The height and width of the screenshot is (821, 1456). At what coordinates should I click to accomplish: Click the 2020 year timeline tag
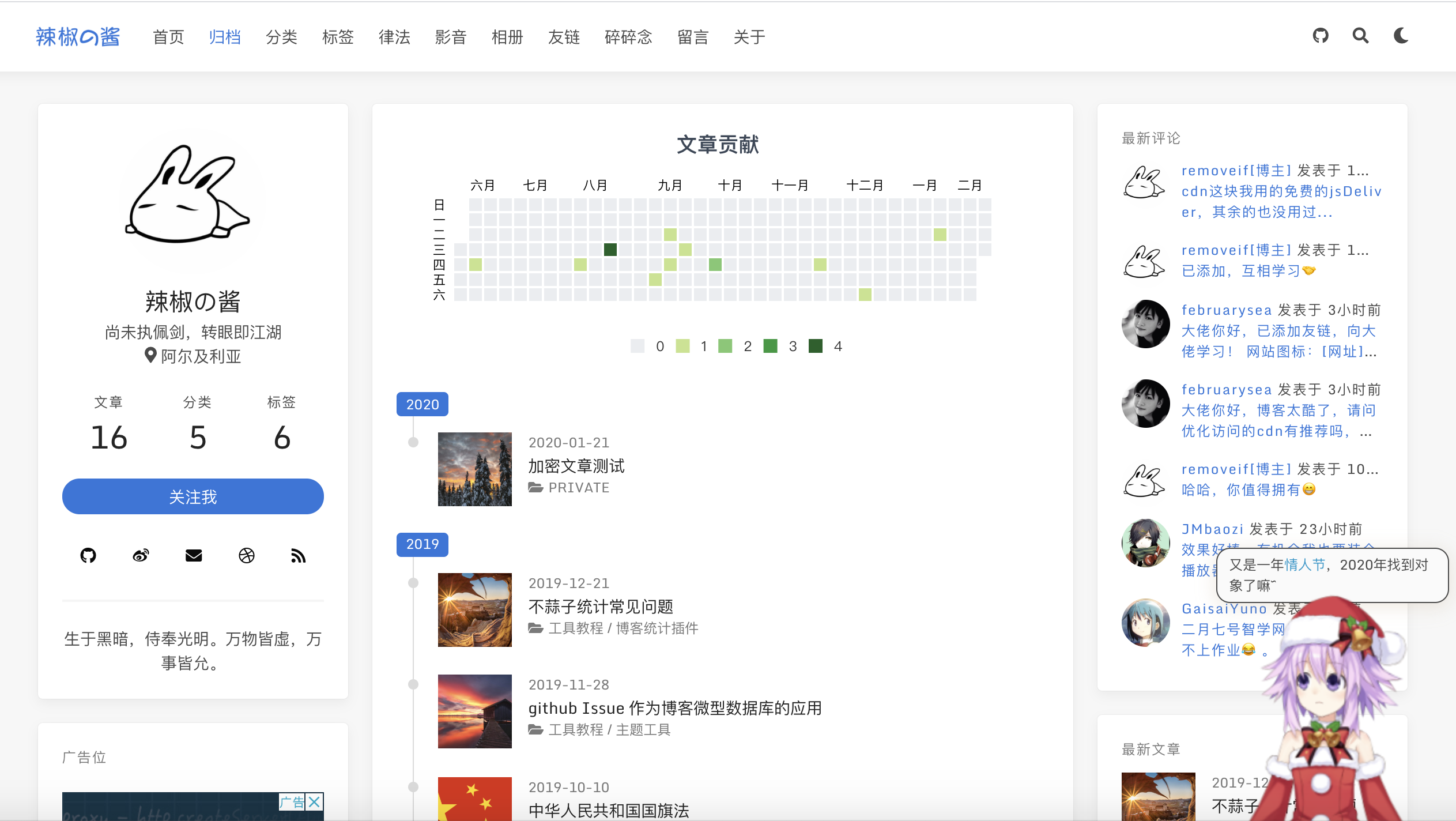423,404
